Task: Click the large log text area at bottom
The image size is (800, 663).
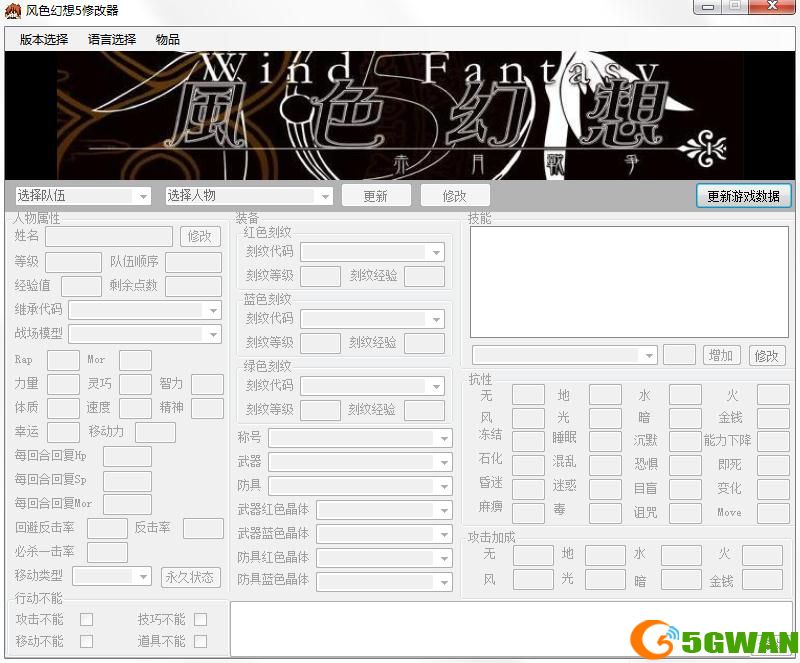Action: (512, 629)
